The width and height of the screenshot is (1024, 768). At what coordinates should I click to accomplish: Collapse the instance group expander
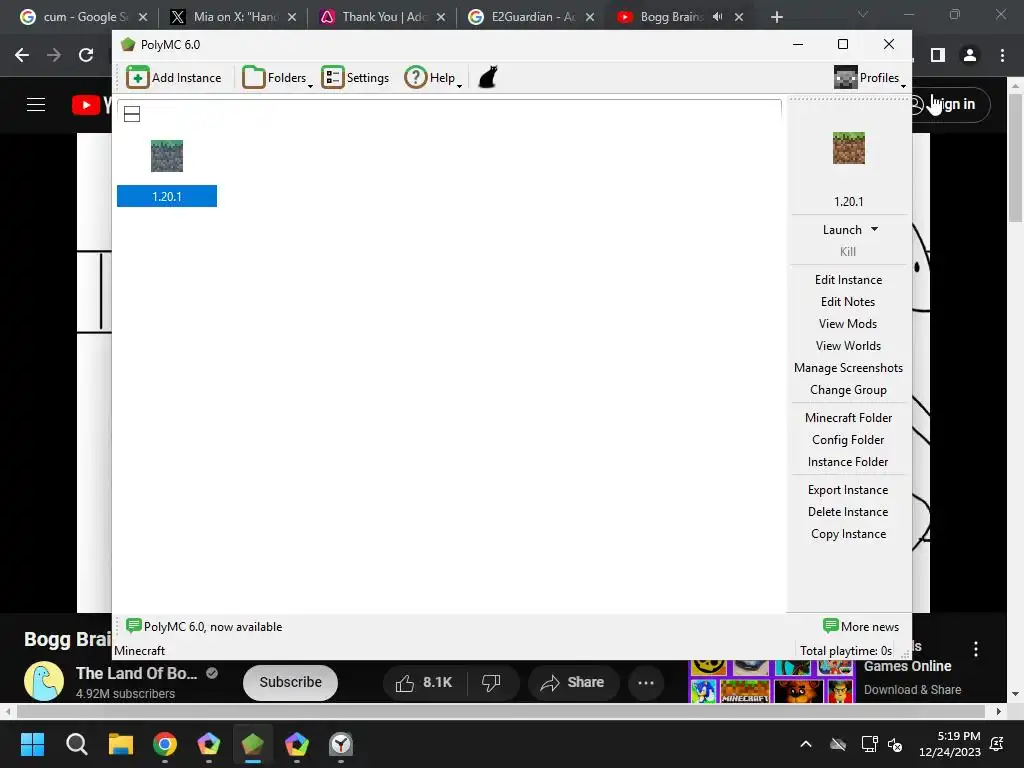132,114
